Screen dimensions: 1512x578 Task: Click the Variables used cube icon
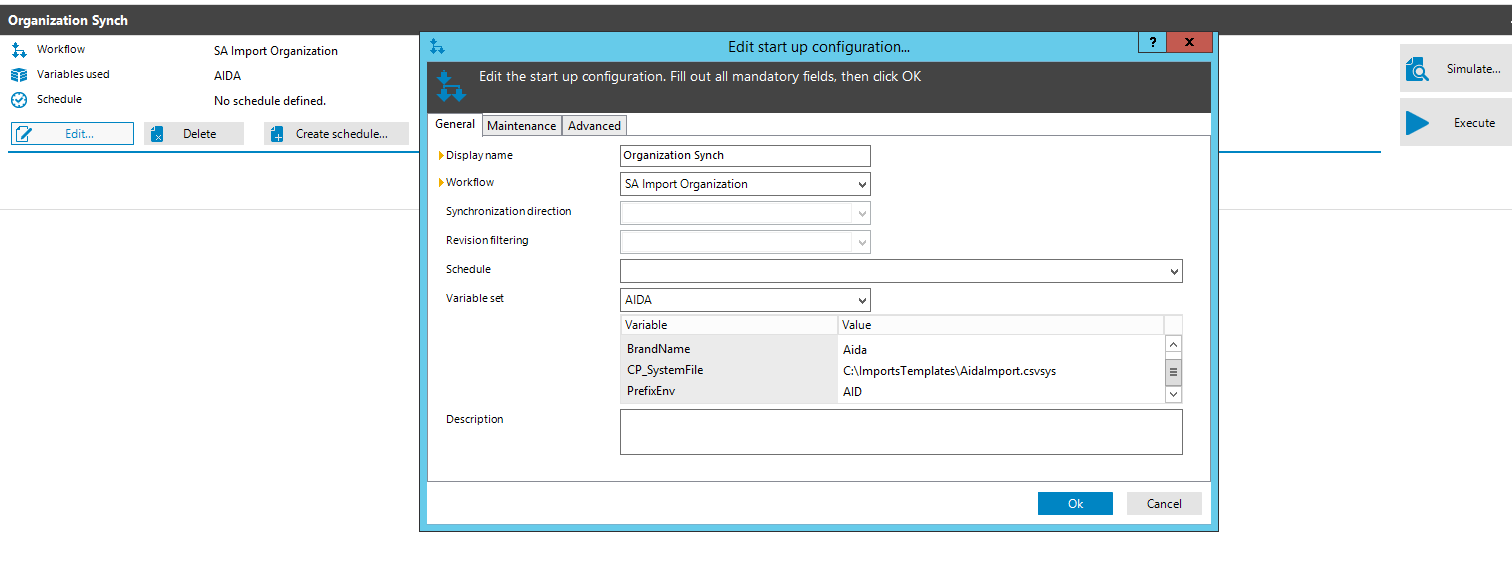19,75
